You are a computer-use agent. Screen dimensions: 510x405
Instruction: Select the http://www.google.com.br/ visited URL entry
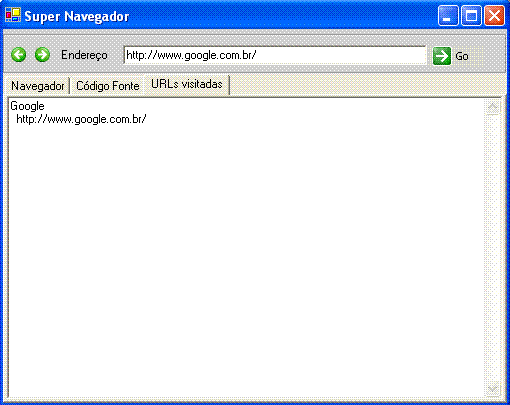pos(81,119)
